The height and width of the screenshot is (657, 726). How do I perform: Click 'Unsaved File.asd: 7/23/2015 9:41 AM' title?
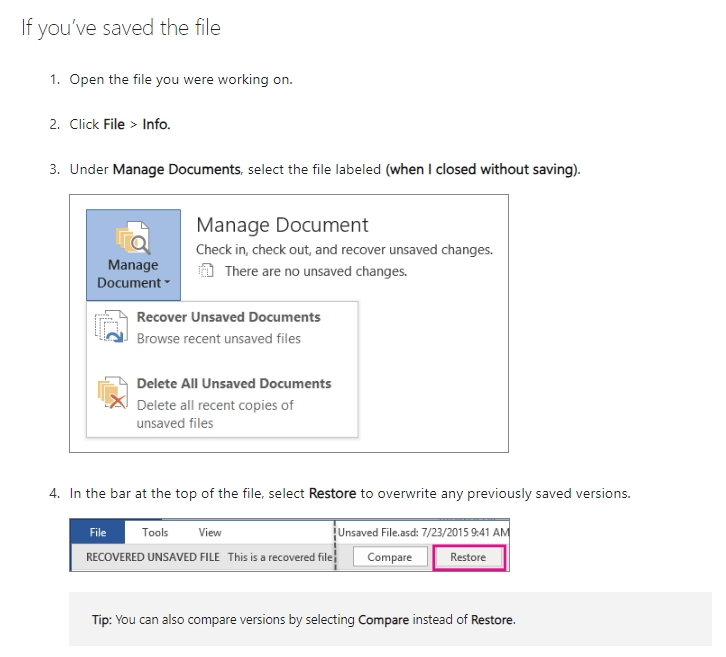(423, 532)
